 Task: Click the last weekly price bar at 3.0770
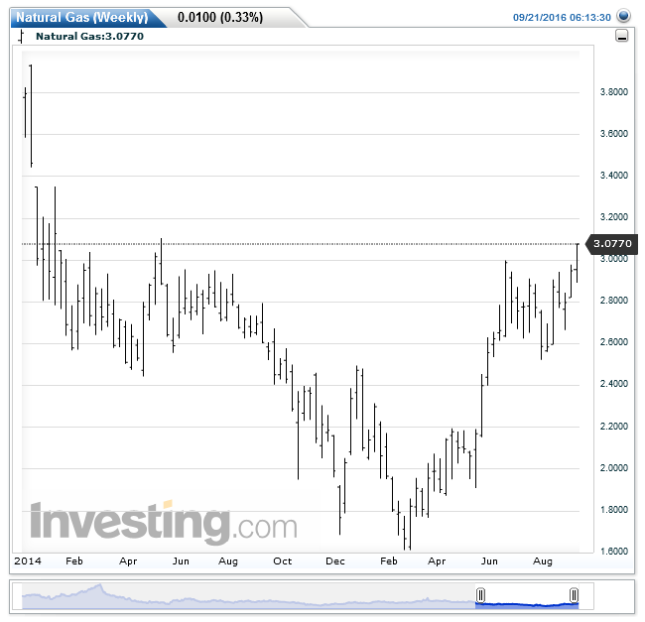577,263
